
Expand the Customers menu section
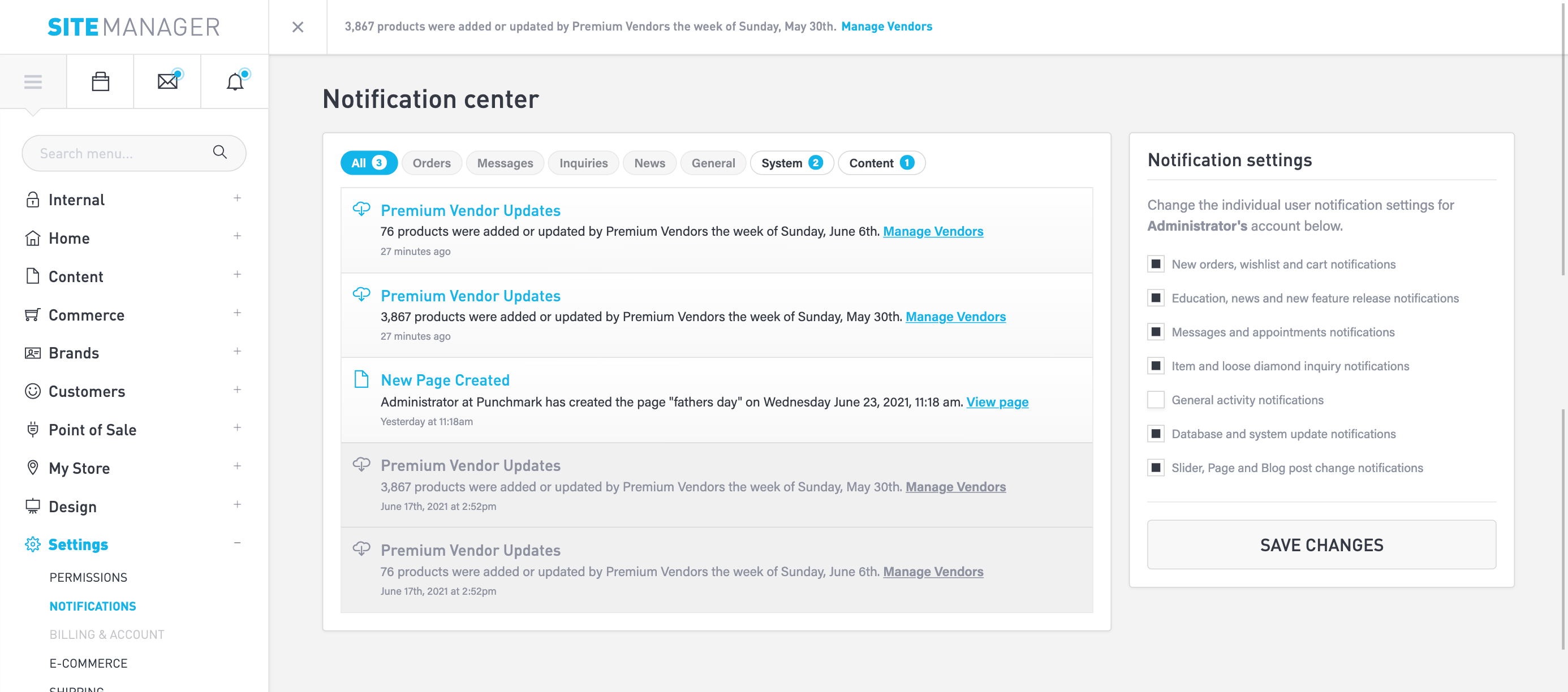point(238,390)
